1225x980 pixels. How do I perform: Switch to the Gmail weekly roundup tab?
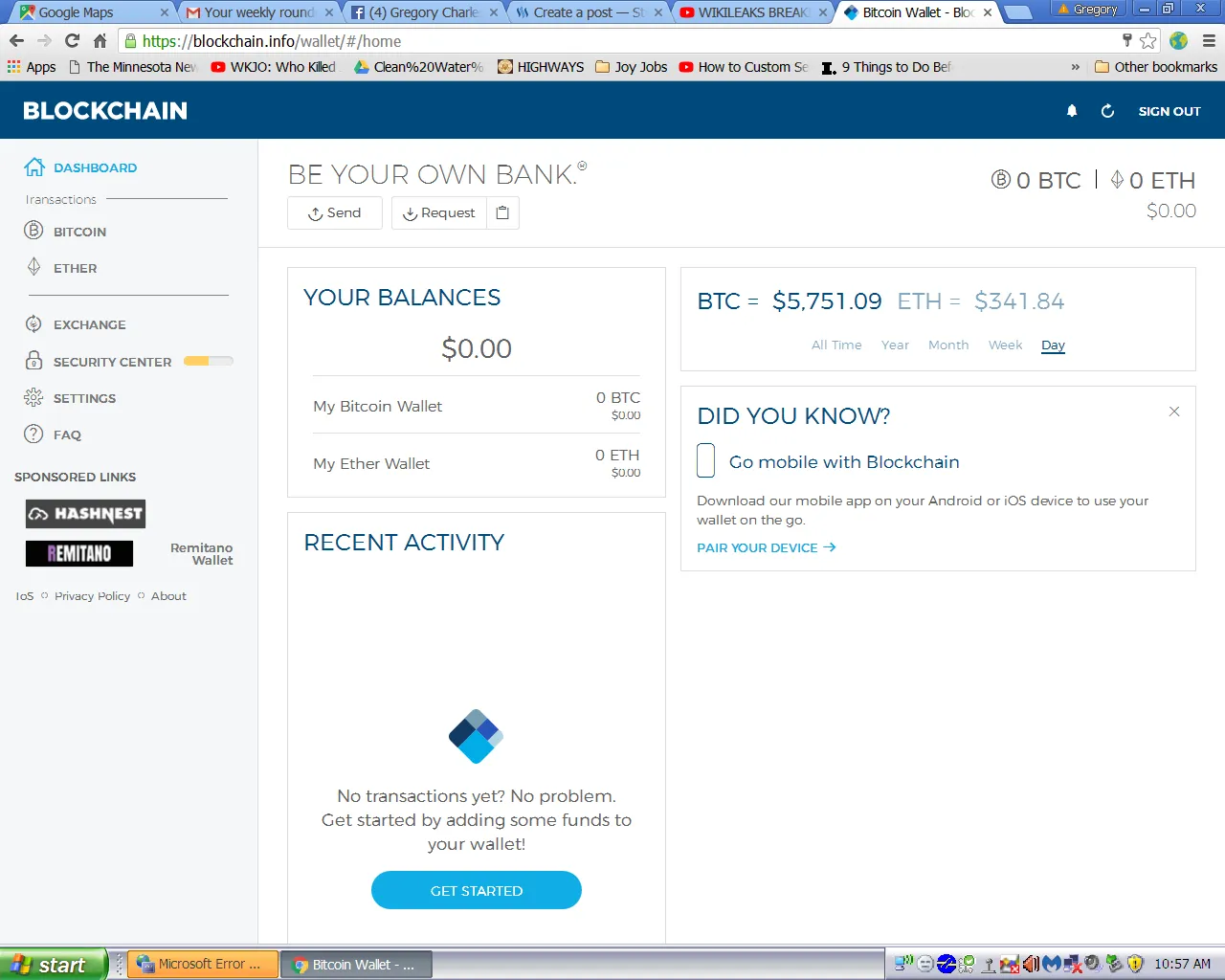coord(259,12)
